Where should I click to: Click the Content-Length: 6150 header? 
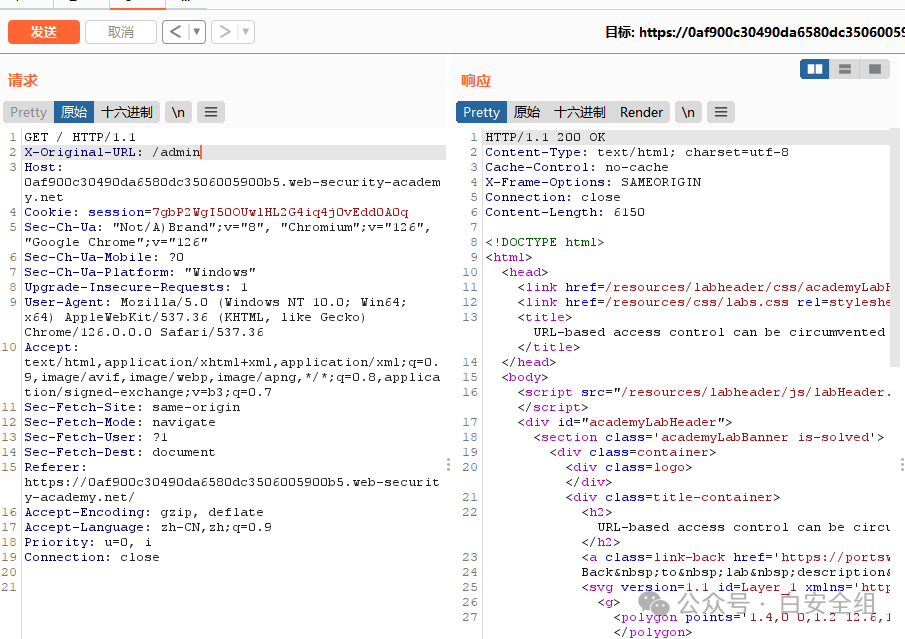[x=564, y=212]
